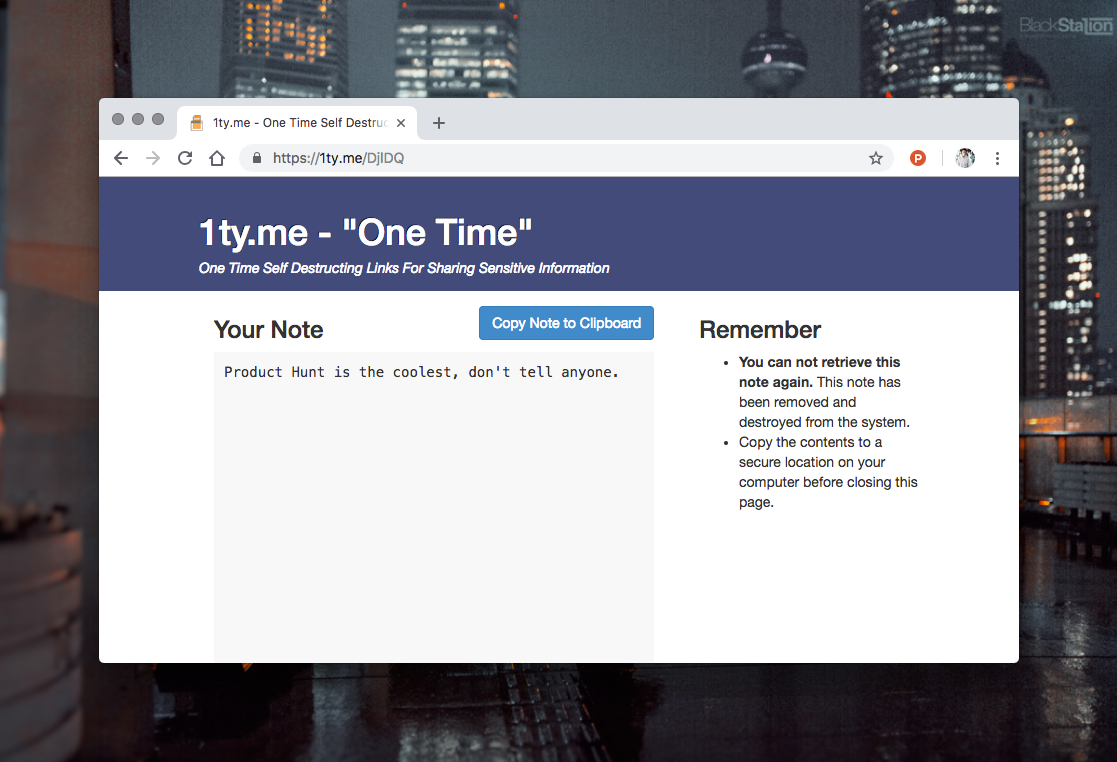This screenshot has width=1117, height=762.
Task: Click the 1ty.me "One Time" heading
Action: (x=365, y=233)
